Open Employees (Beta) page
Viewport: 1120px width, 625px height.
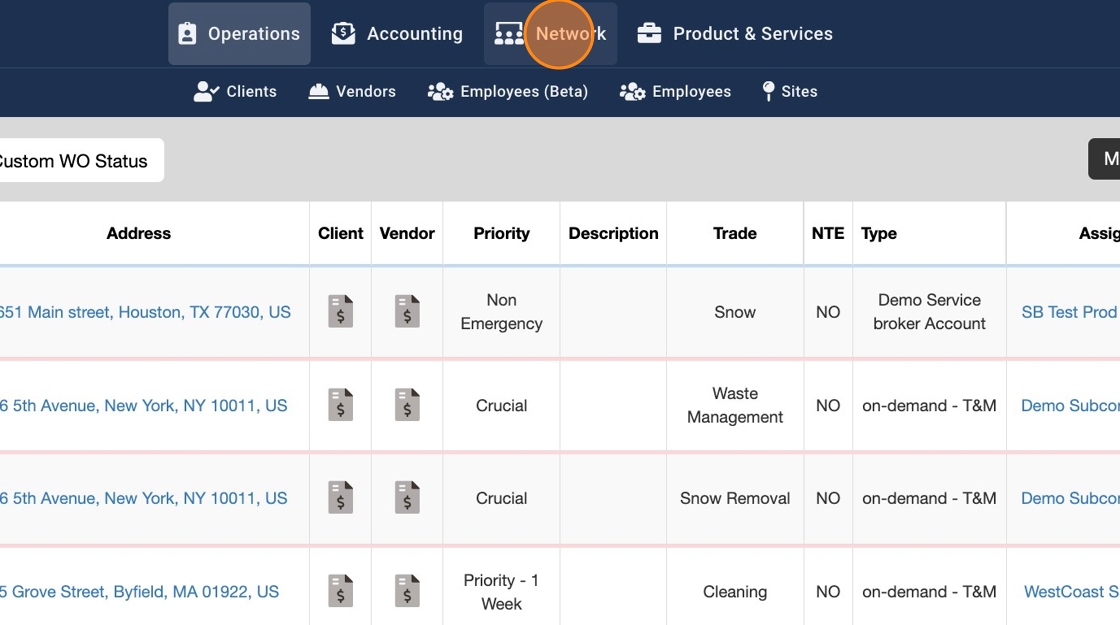(x=508, y=92)
